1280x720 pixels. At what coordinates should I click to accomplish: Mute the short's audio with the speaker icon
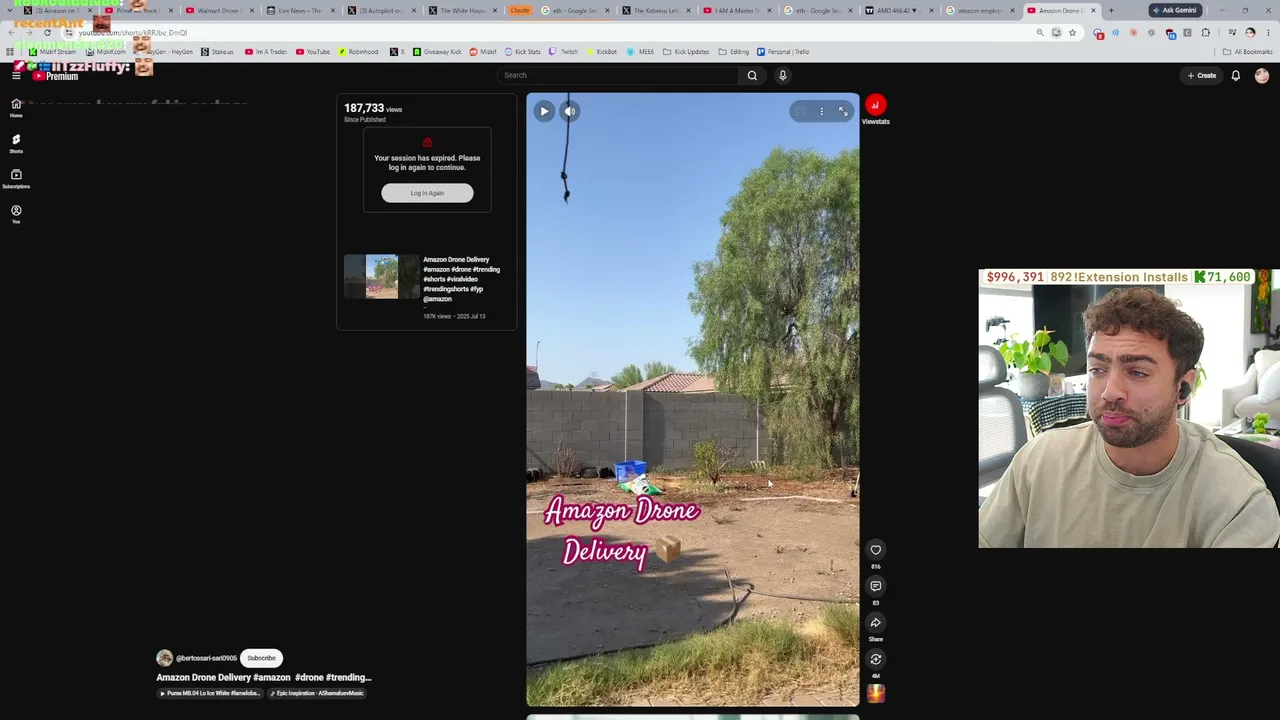tap(569, 111)
